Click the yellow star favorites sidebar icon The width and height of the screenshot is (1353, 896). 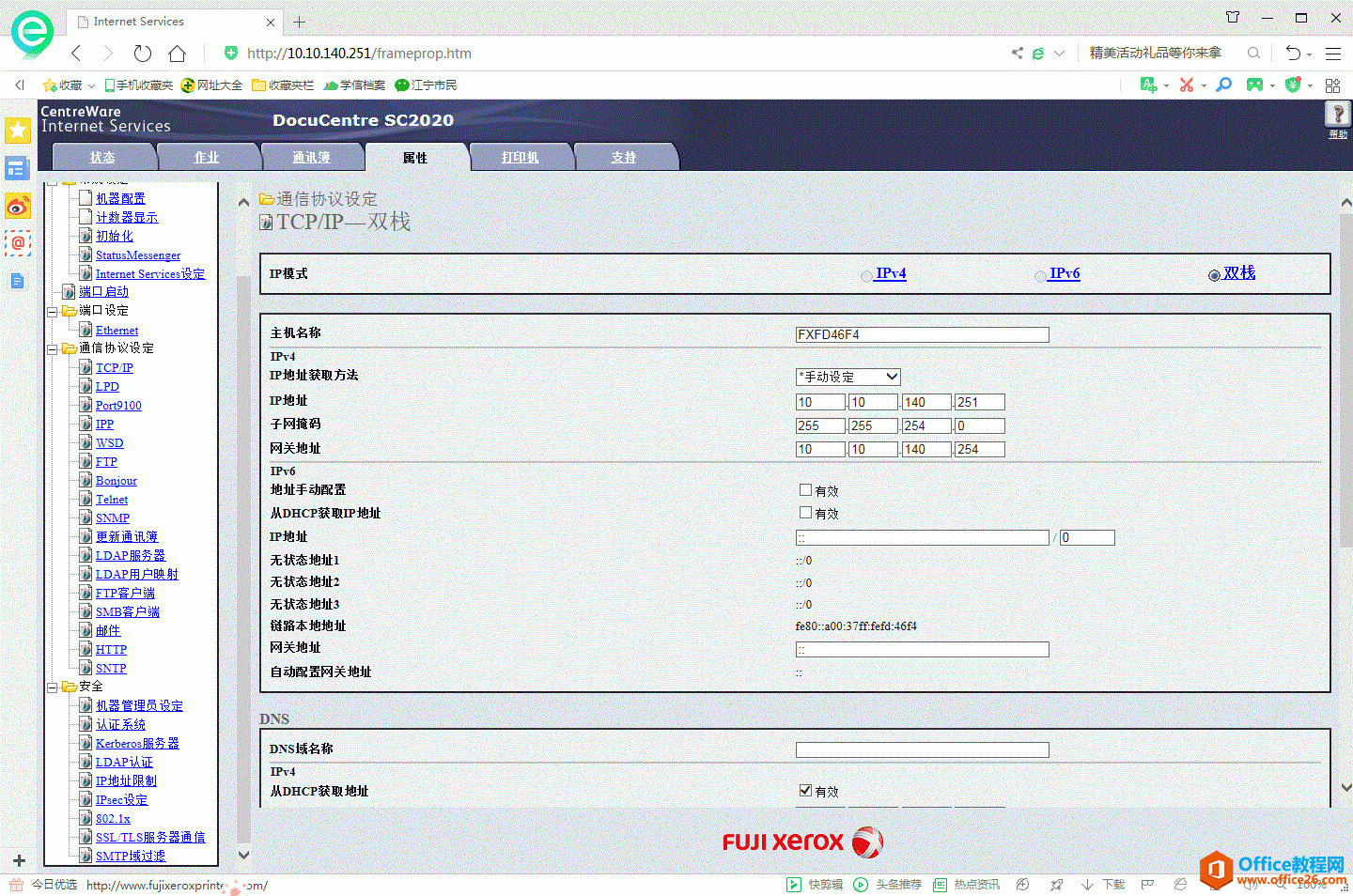pyautogui.click(x=18, y=130)
